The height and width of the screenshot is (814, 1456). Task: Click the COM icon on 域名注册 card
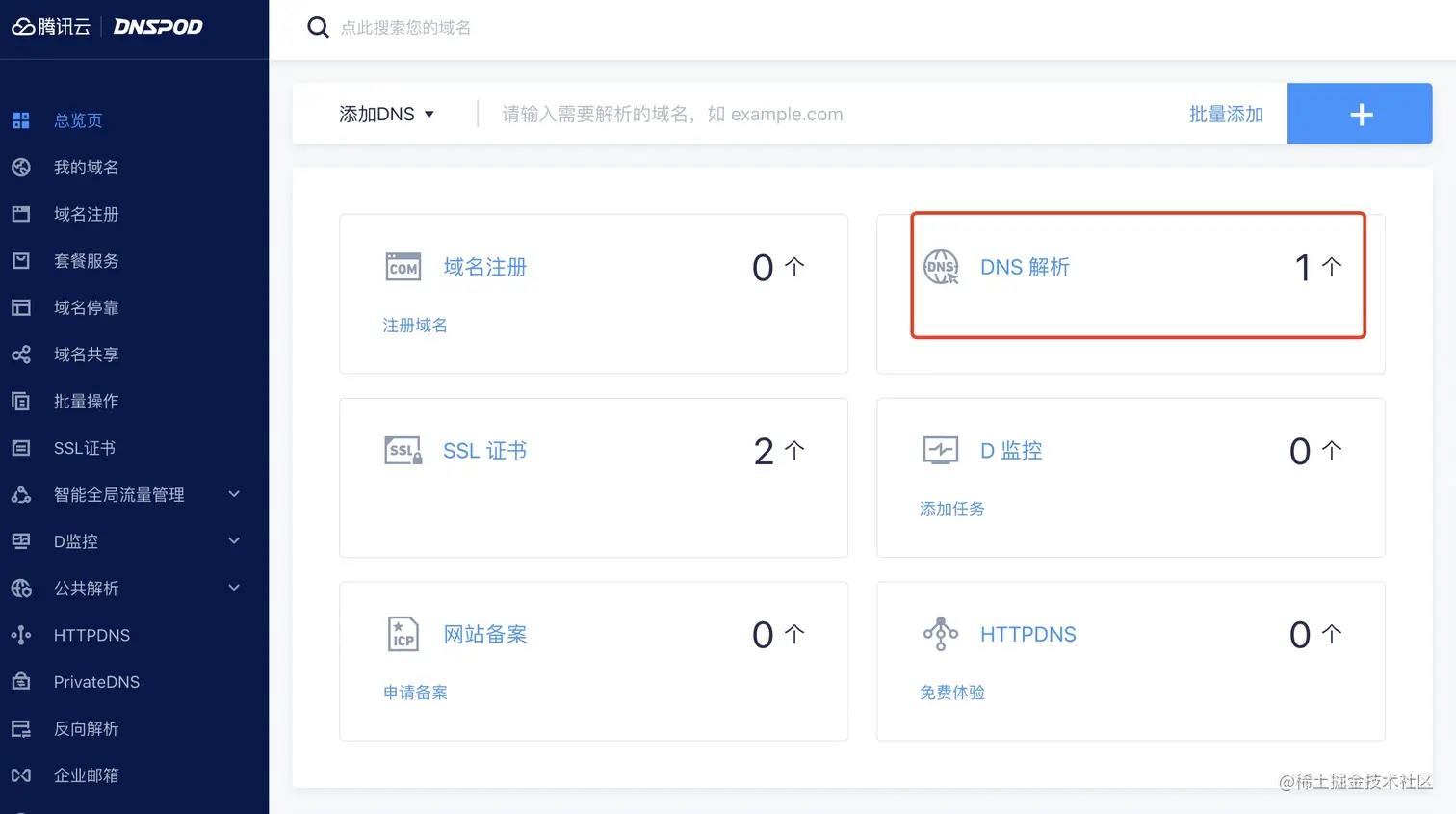(x=403, y=267)
